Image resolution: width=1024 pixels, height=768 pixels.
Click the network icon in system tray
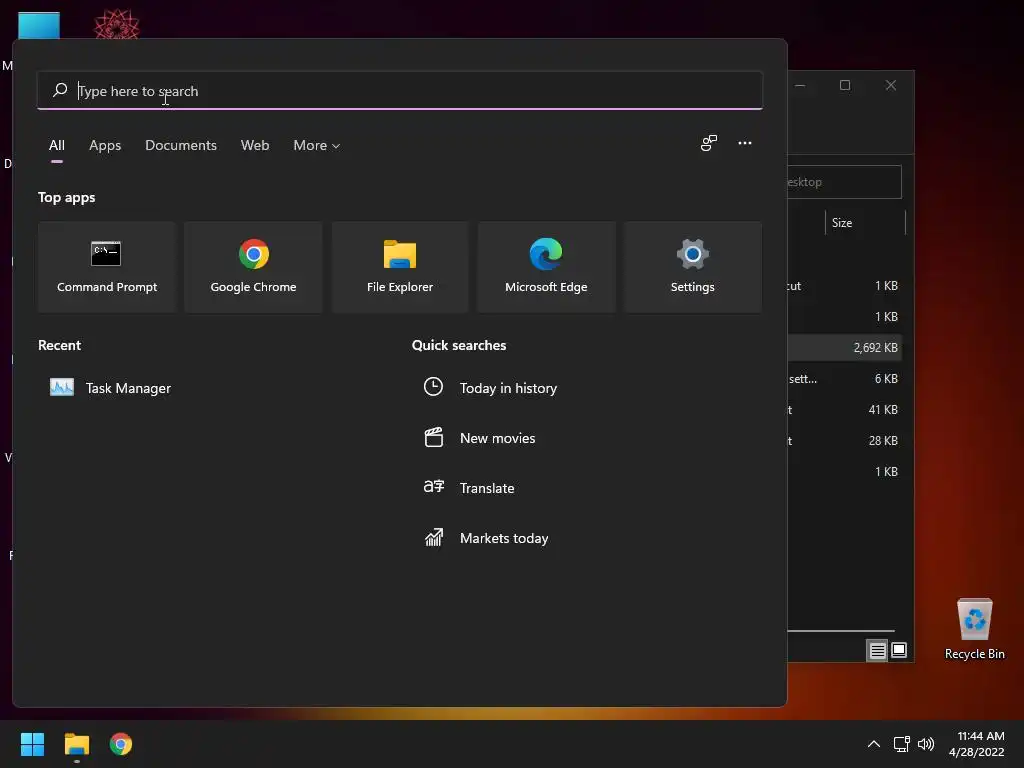click(x=901, y=744)
